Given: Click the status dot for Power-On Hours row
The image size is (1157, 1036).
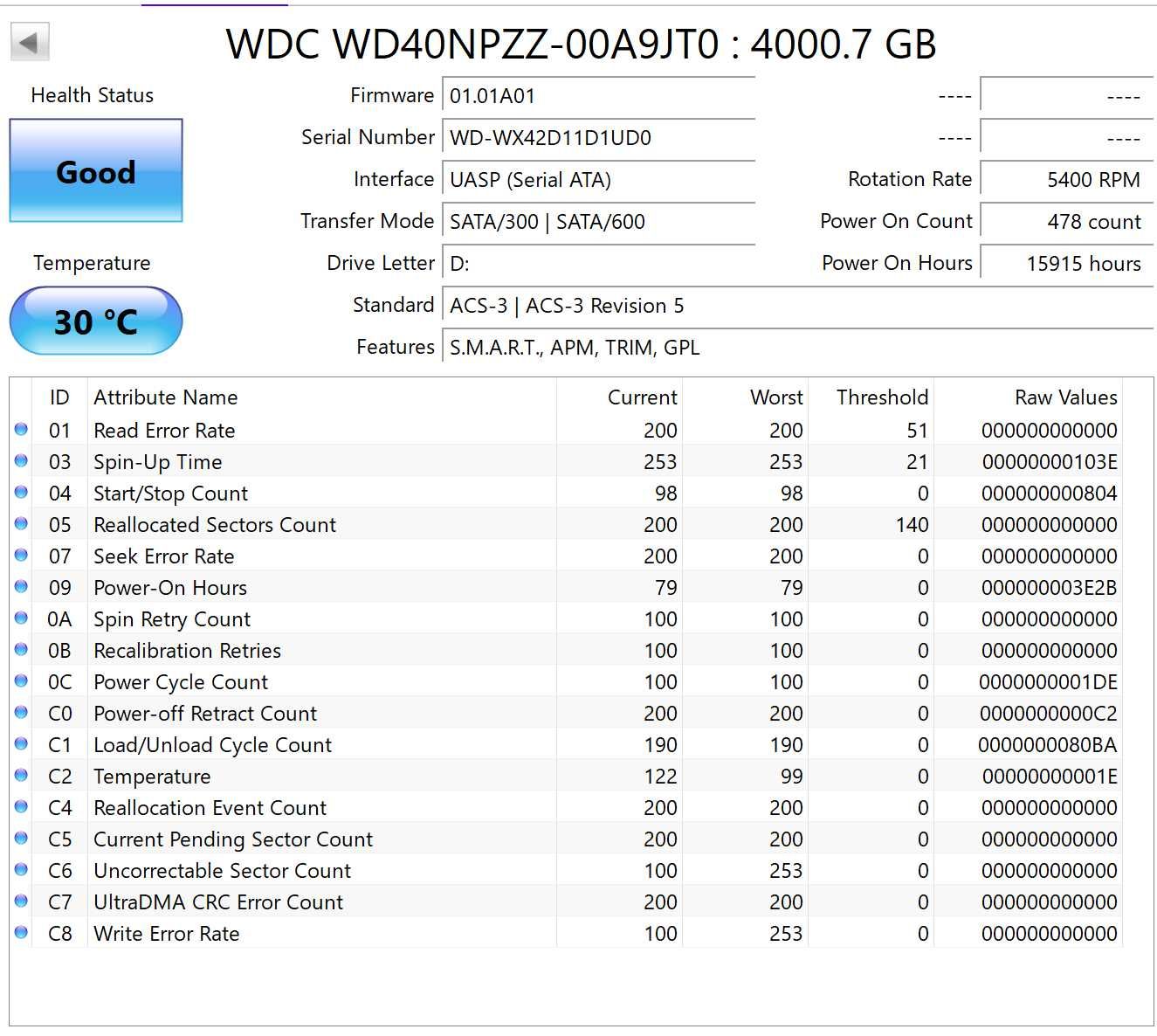Looking at the screenshot, I should tap(21, 586).
